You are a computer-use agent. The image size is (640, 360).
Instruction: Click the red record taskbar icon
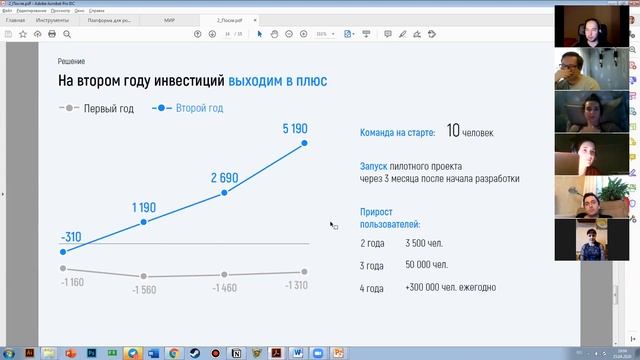pyautogui.click(x=216, y=353)
